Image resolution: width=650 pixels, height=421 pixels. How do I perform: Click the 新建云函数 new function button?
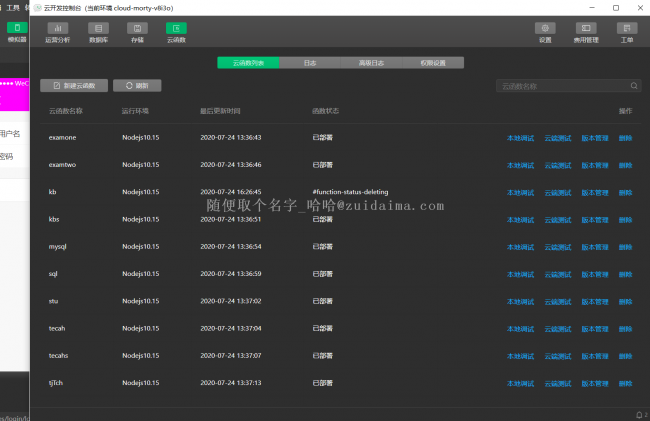(x=74, y=86)
